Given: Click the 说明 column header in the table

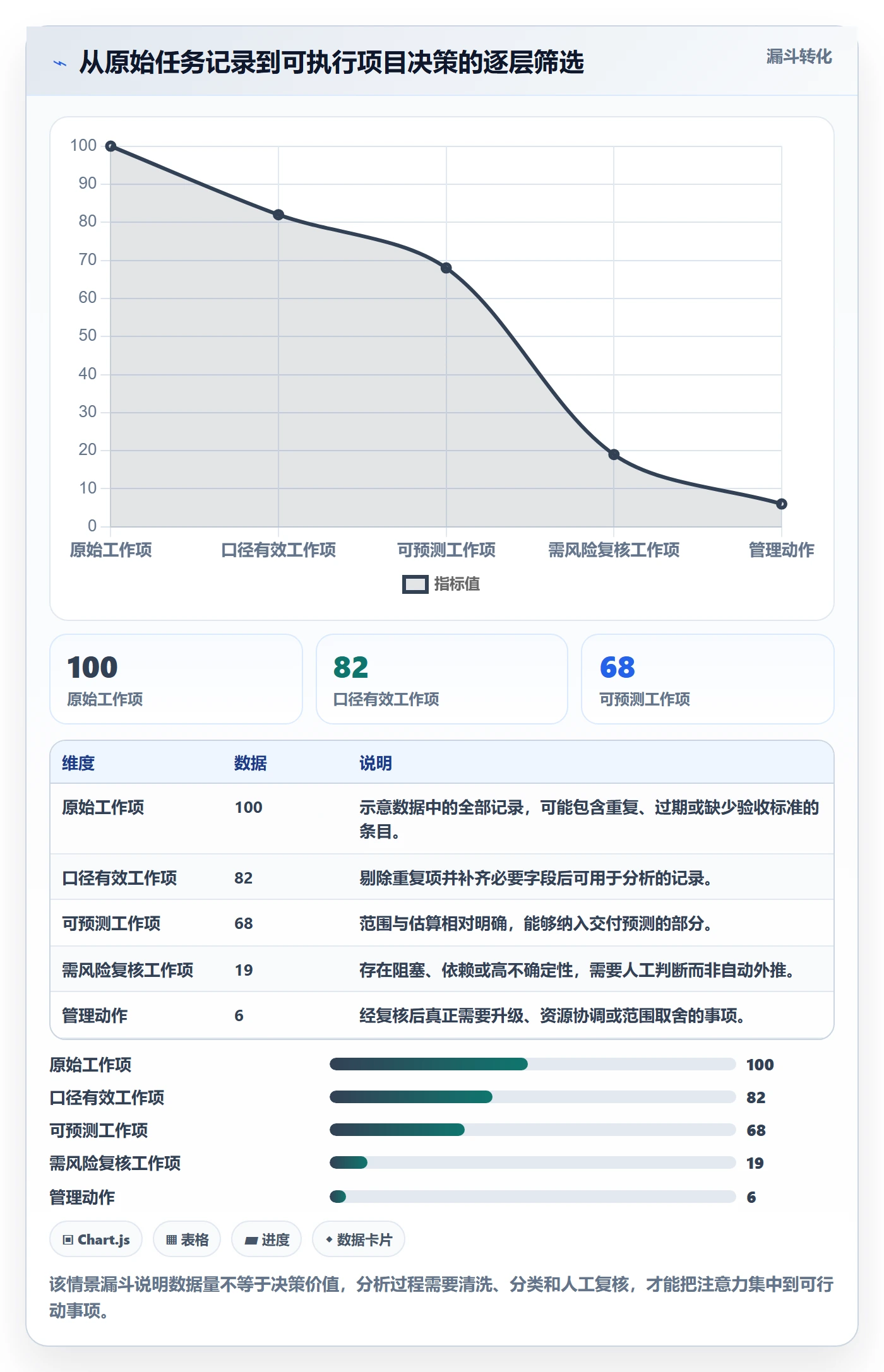Looking at the screenshot, I should 376,763.
